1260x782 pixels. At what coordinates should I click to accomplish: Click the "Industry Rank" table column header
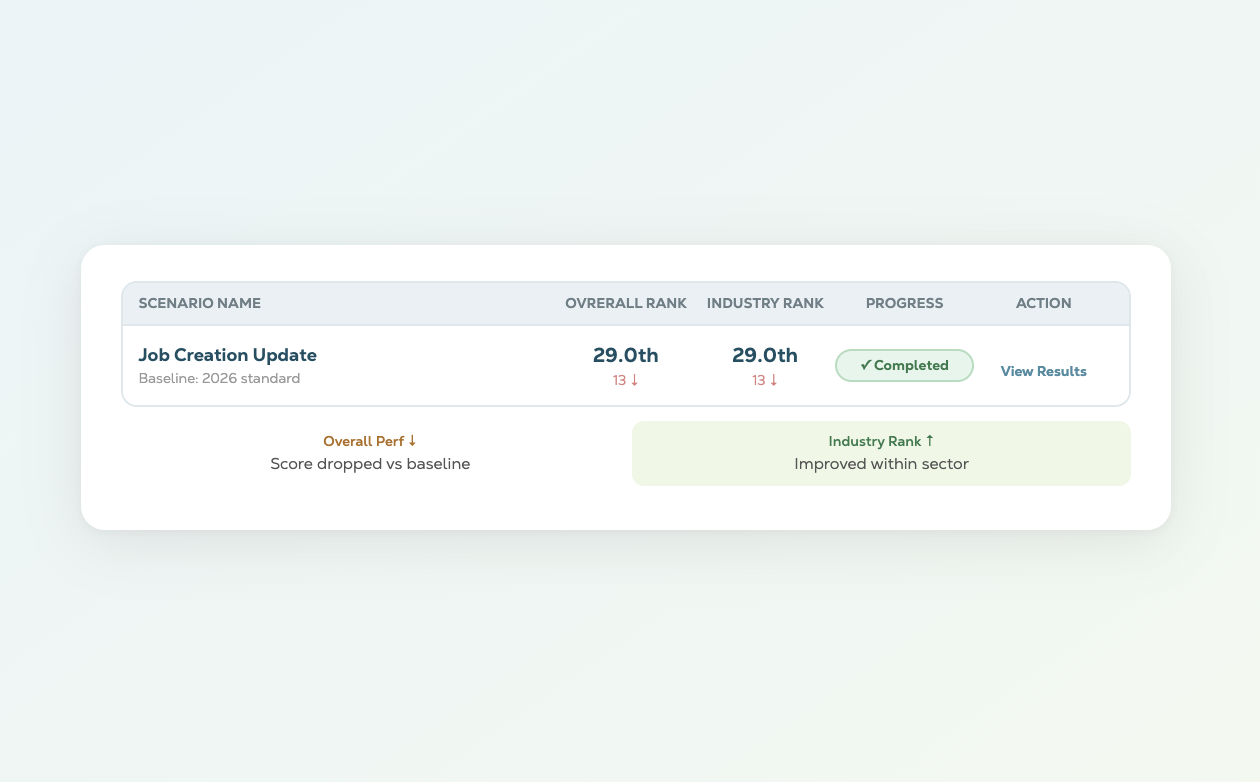point(765,303)
